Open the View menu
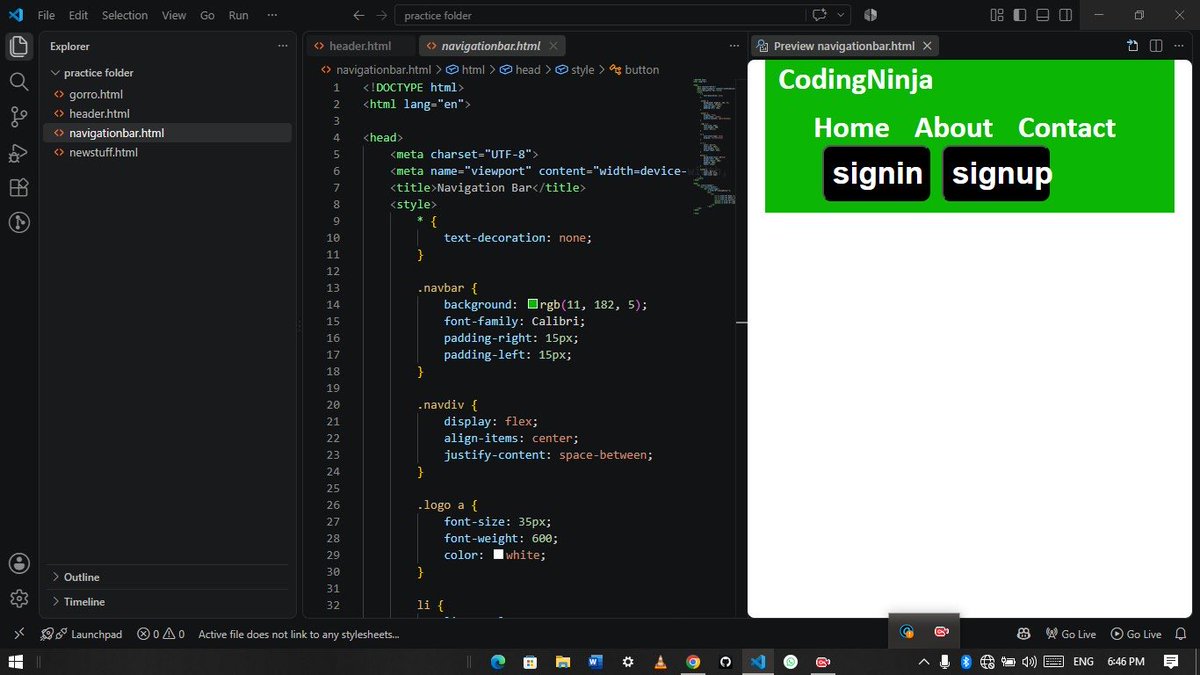The width and height of the screenshot is (1200, 675). 174,15
